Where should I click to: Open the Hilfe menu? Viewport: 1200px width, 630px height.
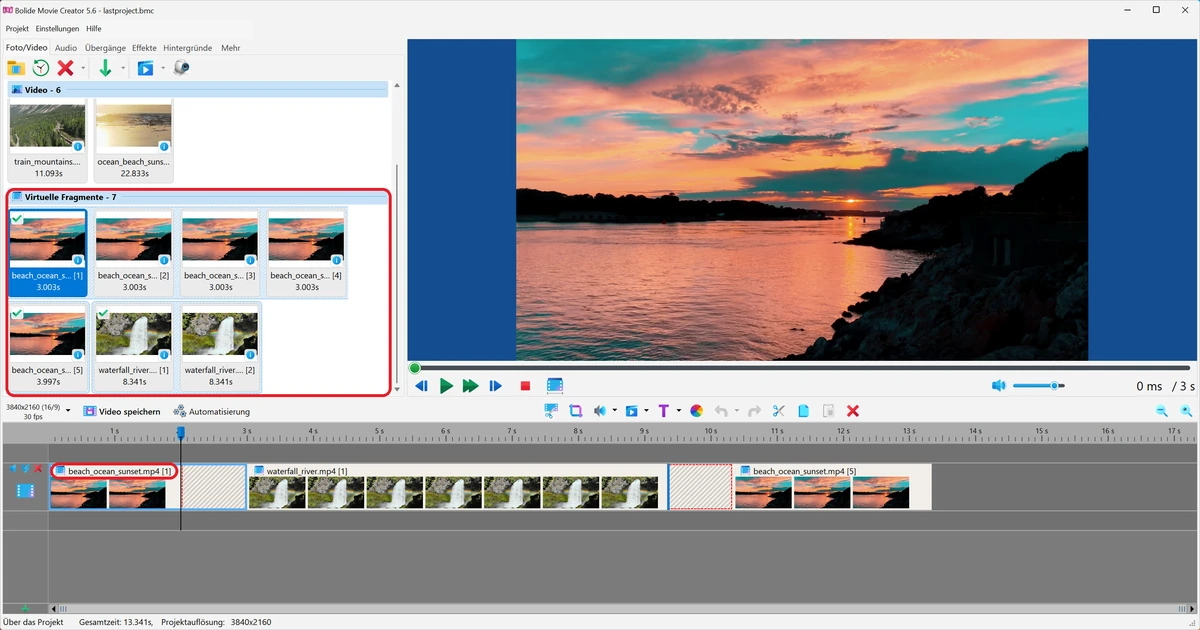coord(93,28)
